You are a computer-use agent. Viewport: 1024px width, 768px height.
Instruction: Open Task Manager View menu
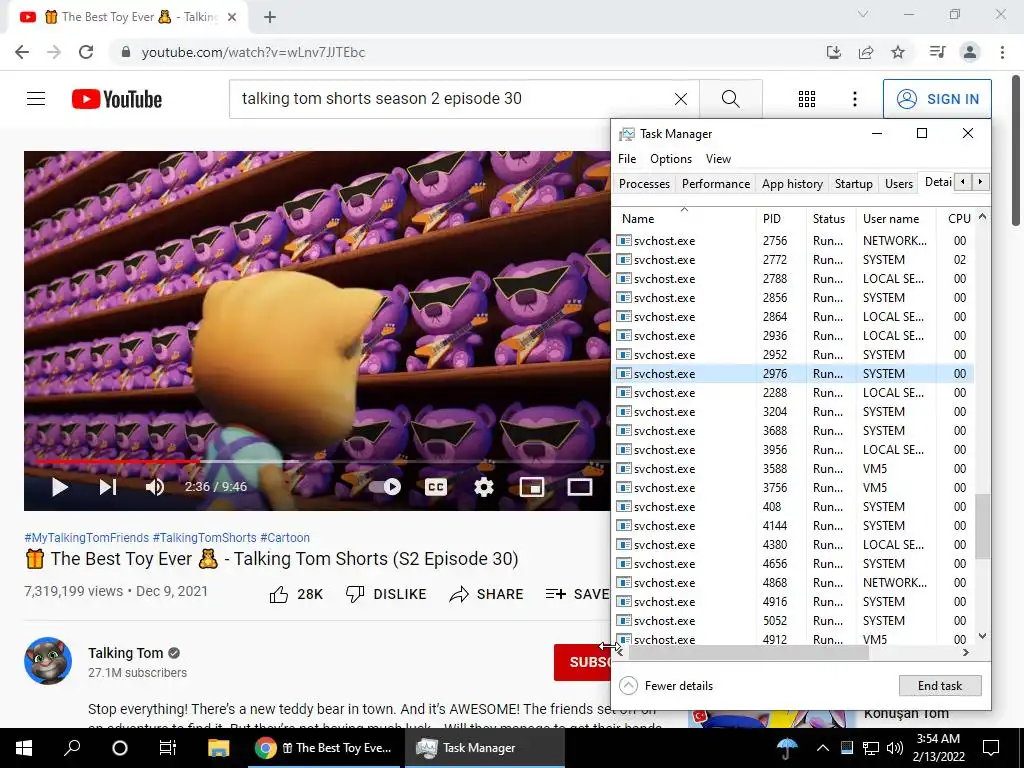718,159
